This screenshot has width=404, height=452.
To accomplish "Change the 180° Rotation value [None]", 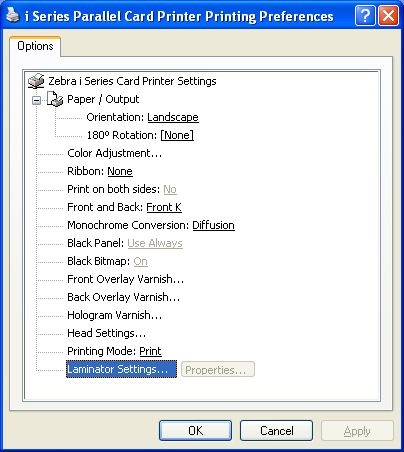I will 177,135.
